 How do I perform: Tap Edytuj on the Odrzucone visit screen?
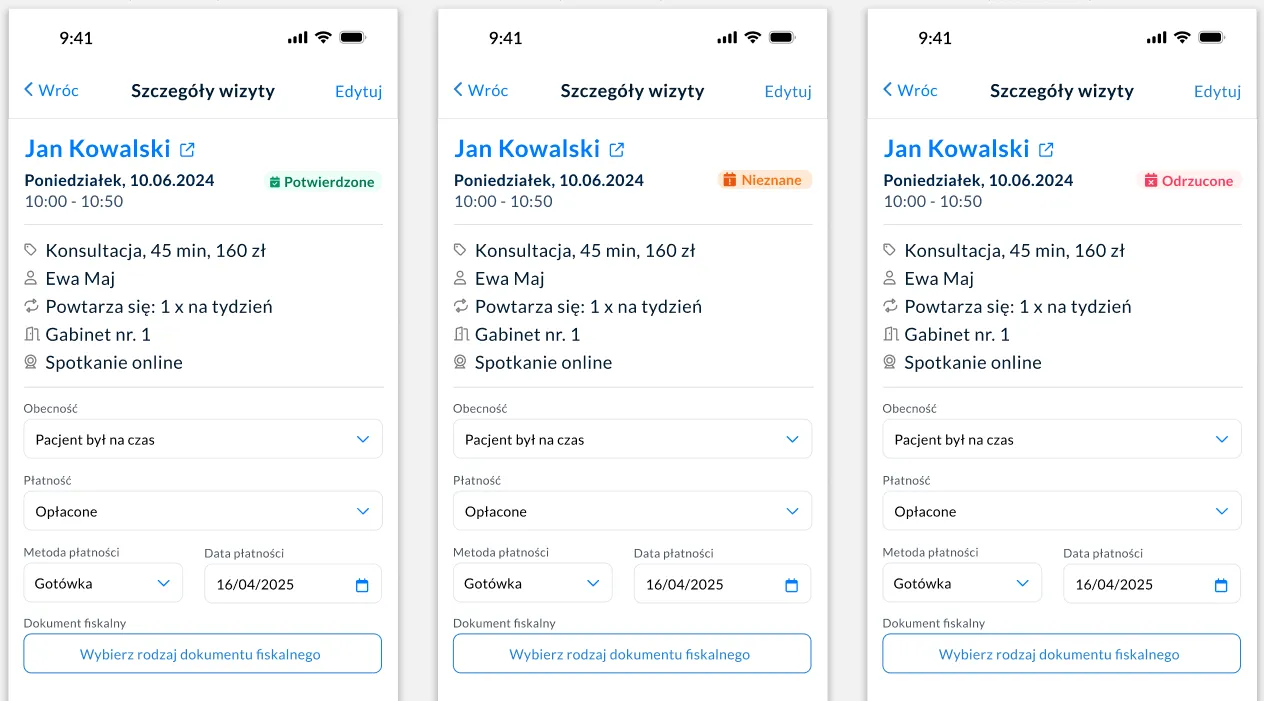point(1217,91)
